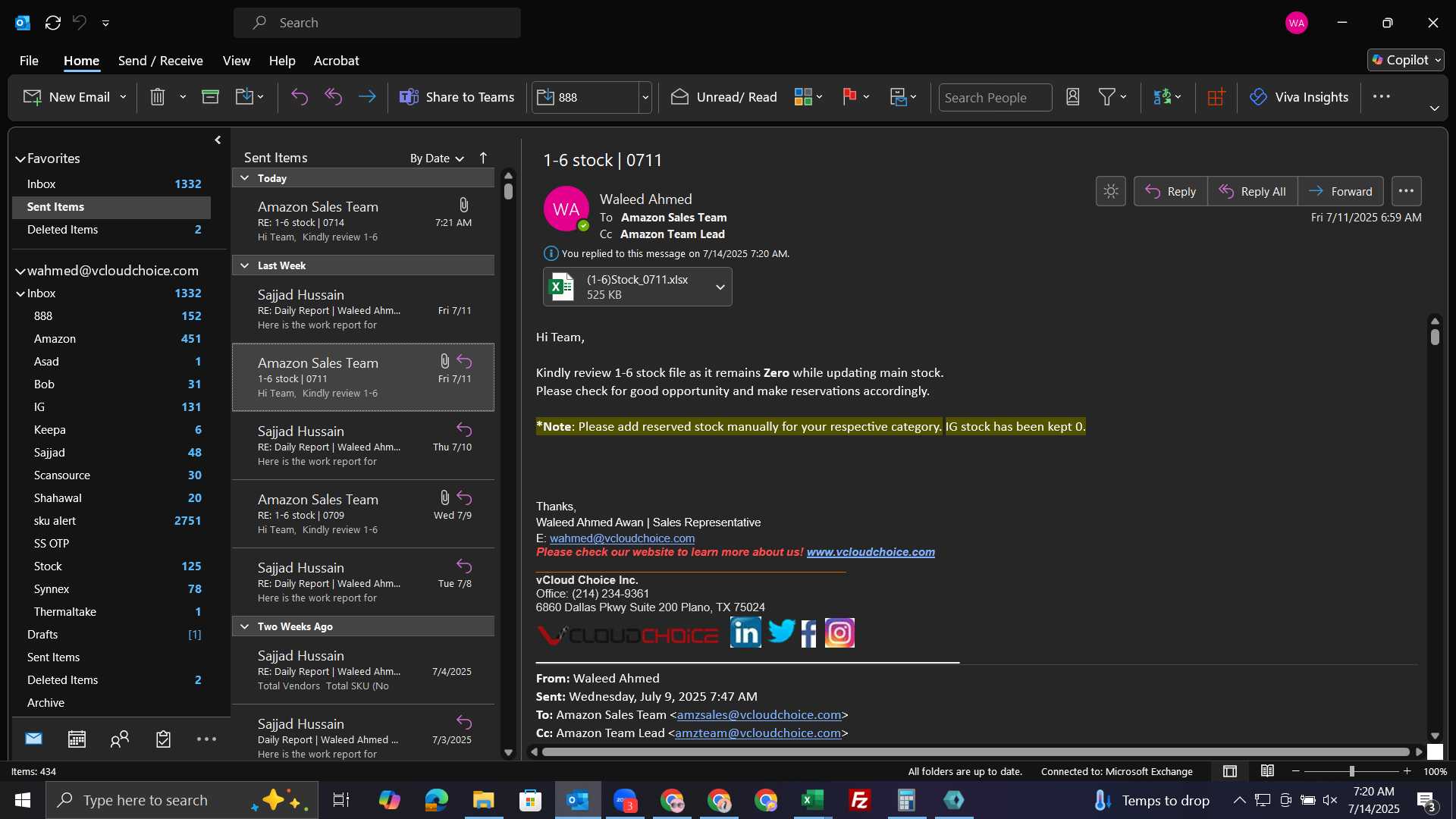Click the top Search box
The height and width of the screenshot is (819, 1456).
(377, 23)
